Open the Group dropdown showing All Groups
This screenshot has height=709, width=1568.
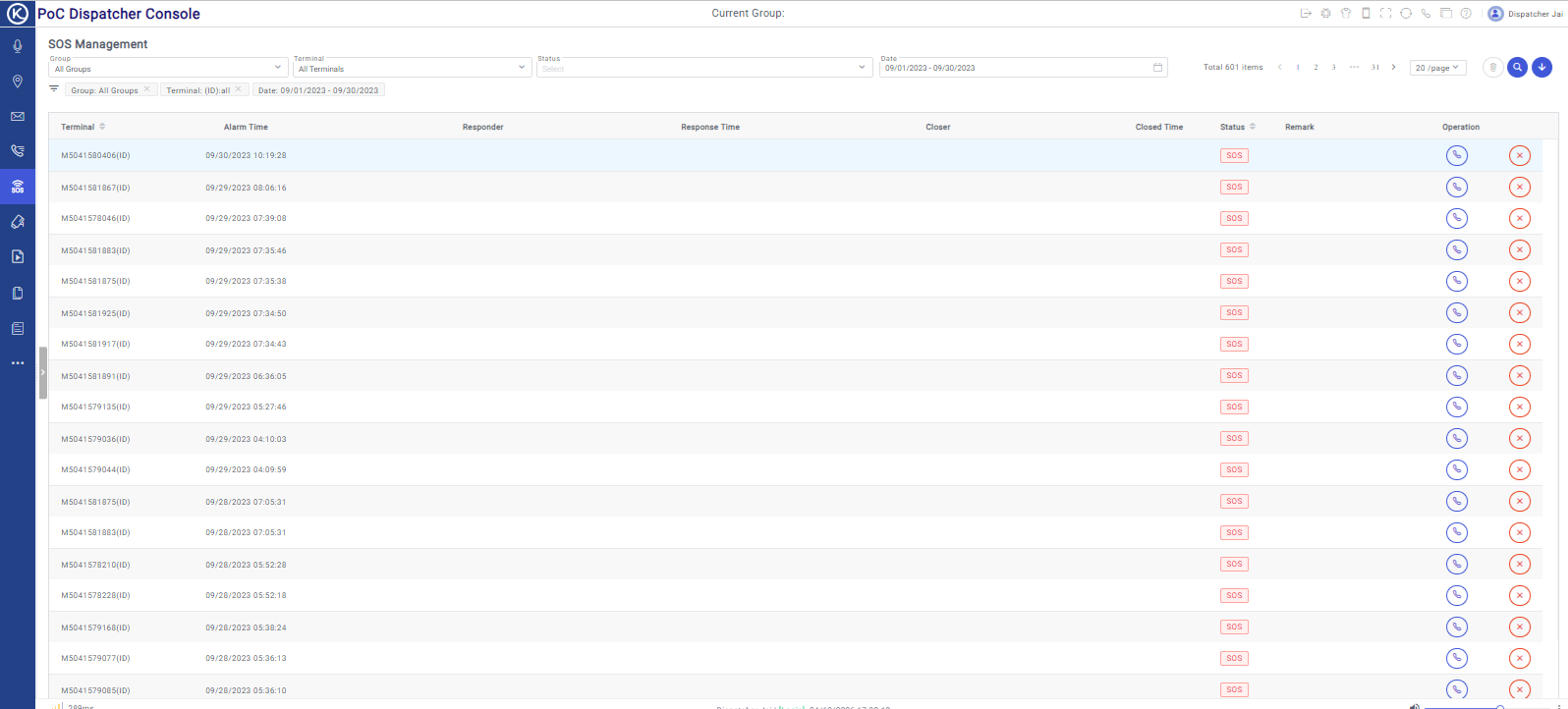[x=168, y=68]
